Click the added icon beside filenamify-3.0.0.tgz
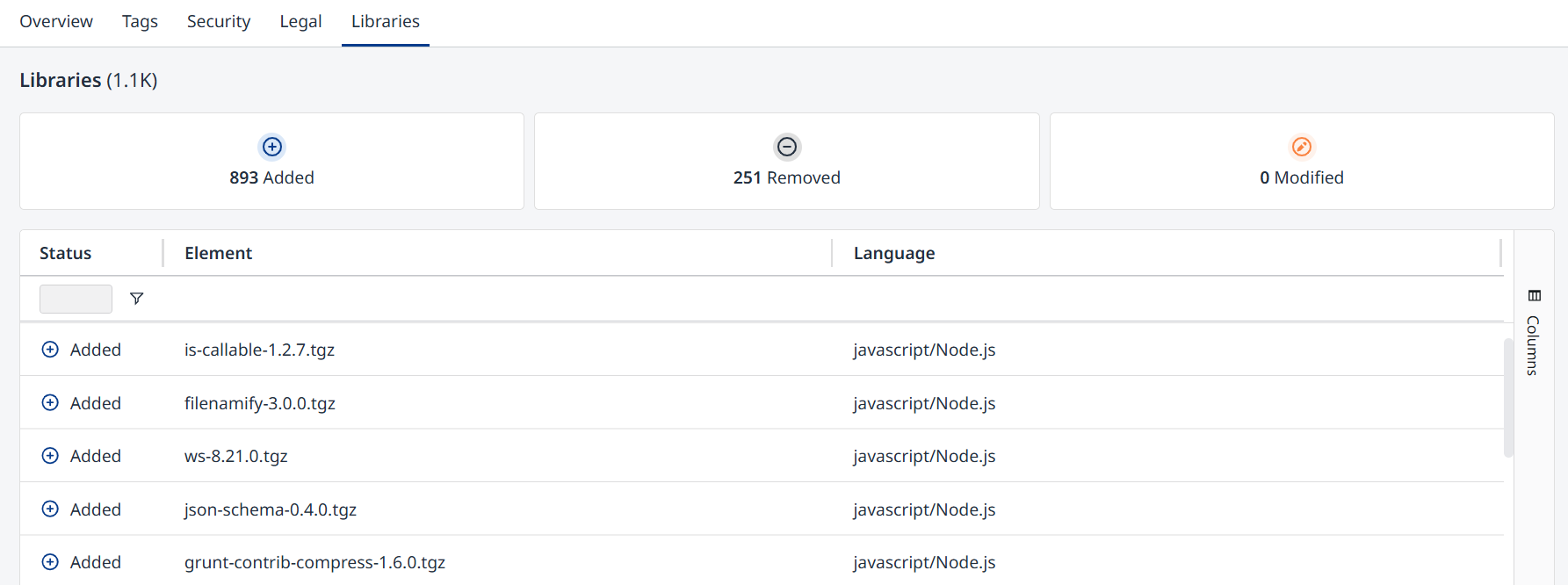Image resolution: width=1568 pixels, height=585 pixels. 50,403
